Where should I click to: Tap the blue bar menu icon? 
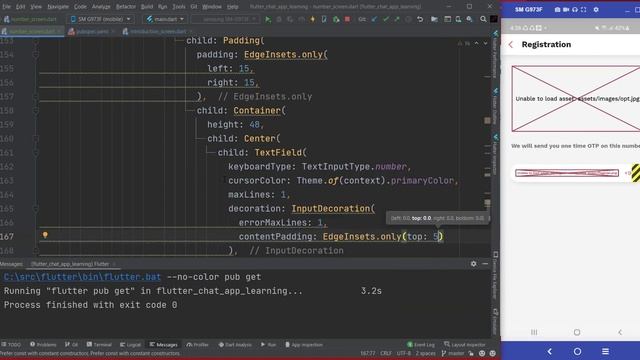tap(605, 351)
